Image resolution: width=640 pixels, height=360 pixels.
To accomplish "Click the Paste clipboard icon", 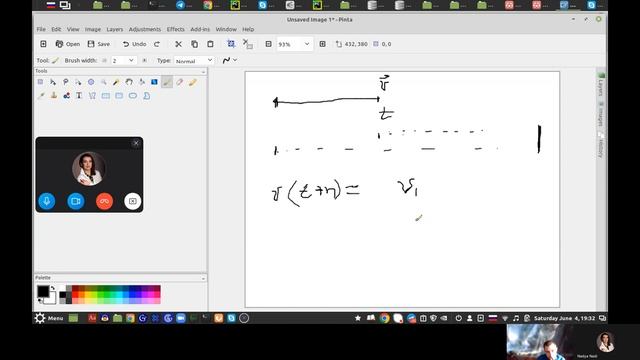I will tap(210, 44).
